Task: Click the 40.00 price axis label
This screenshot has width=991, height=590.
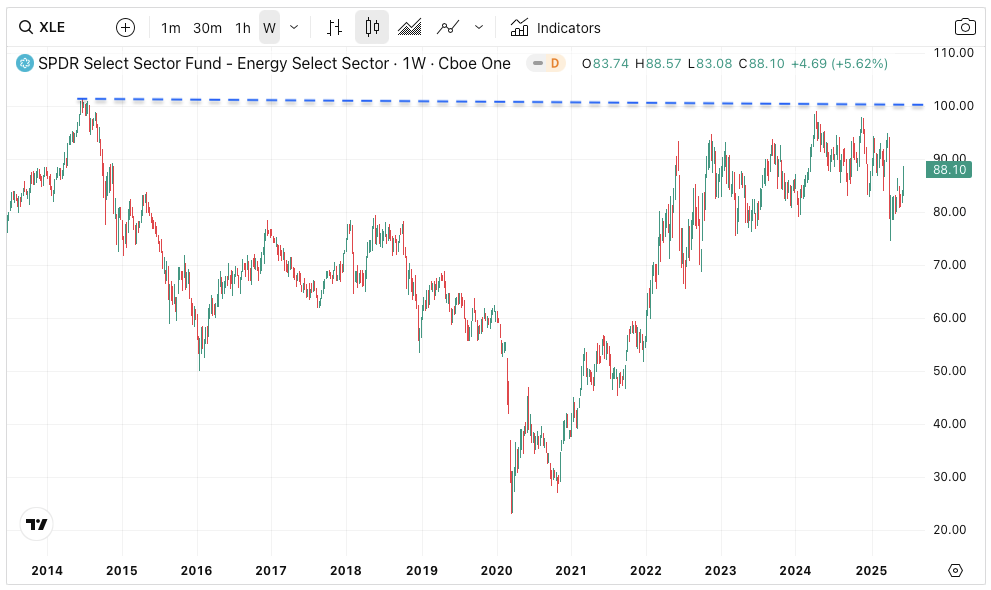Action: click(x=949, y=424)
